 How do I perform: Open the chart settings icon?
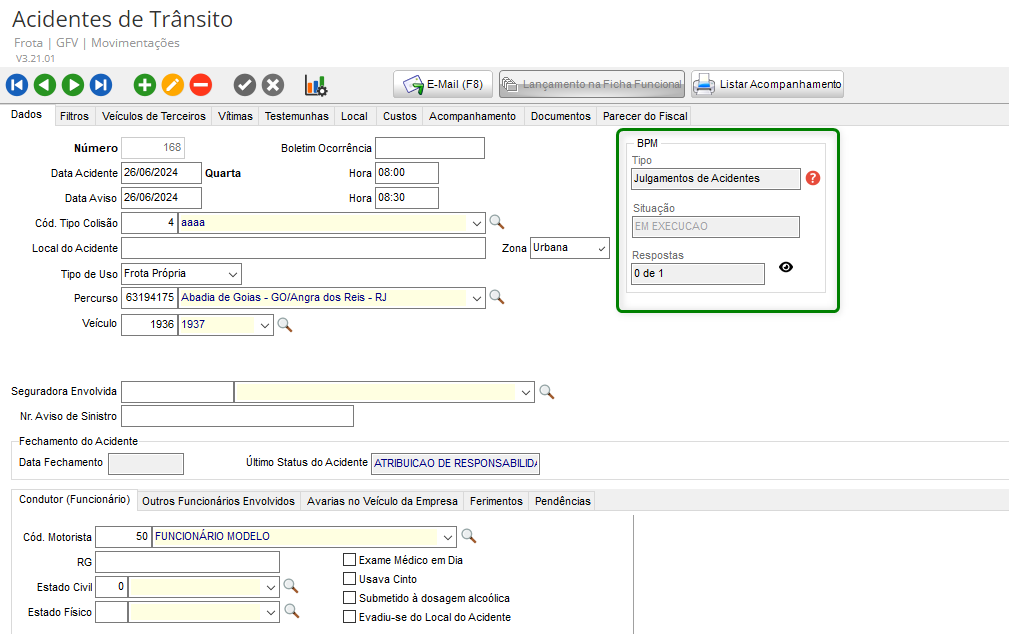(x=316, y=85)
